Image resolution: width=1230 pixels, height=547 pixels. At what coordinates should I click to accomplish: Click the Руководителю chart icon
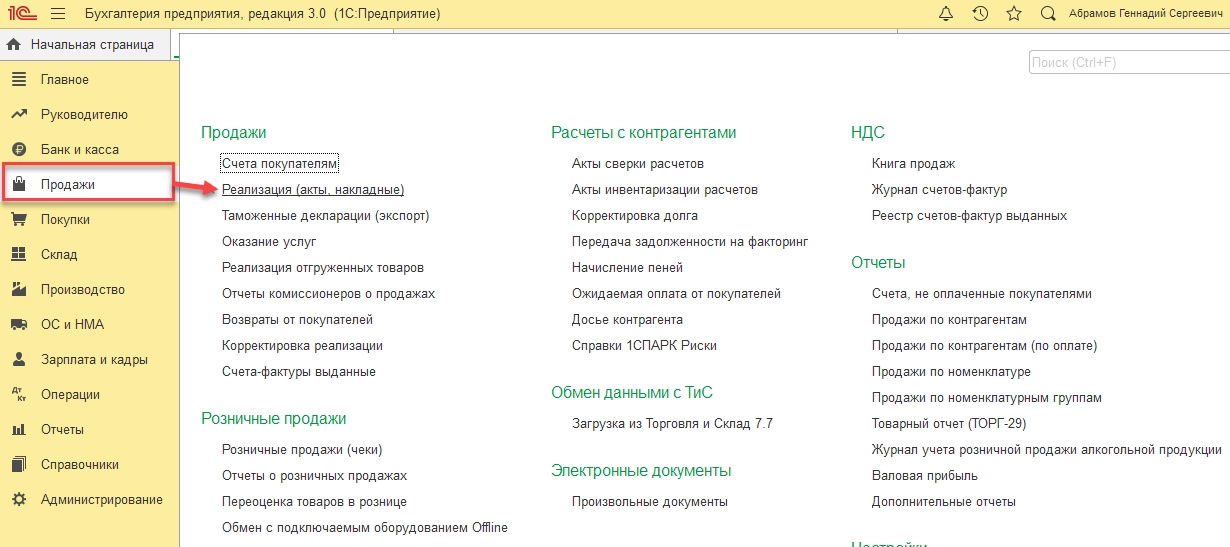18,115
